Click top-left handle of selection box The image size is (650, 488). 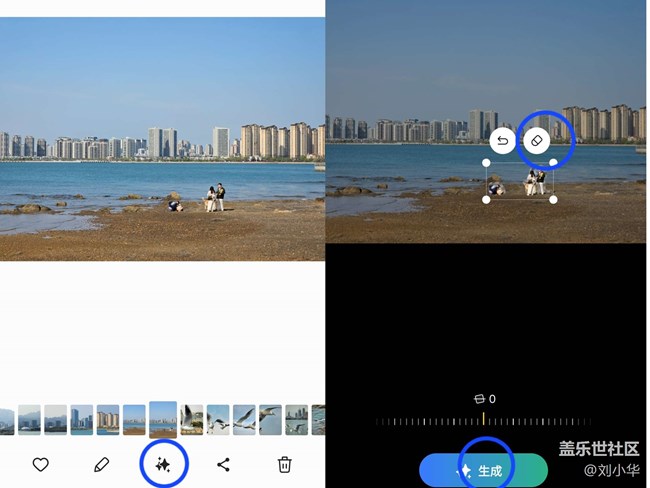pyautogui.click(x=487, y=162)
